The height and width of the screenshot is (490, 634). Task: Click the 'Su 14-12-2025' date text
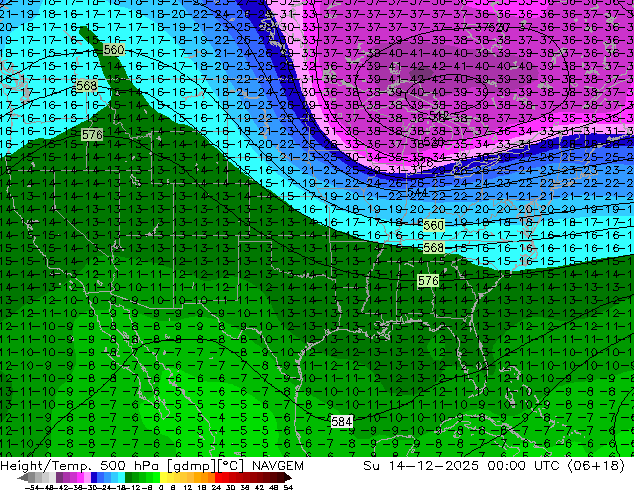click(421, 466)
